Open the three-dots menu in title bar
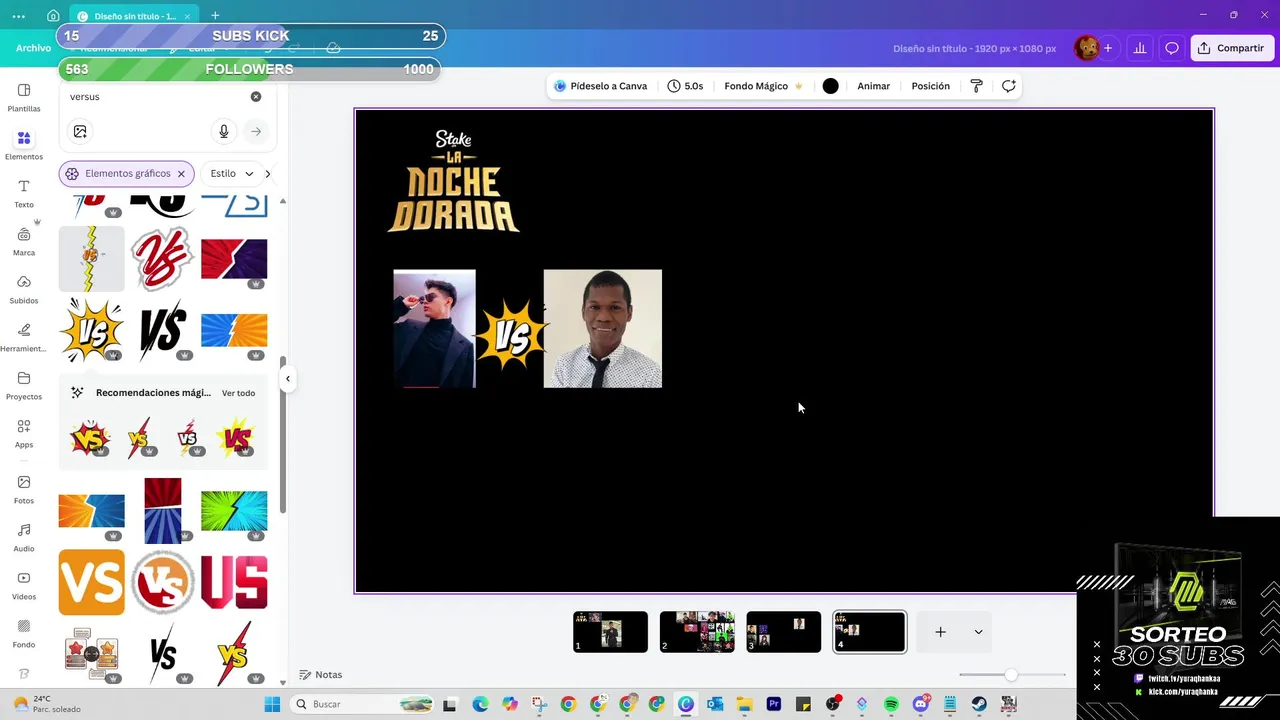This screenshot has height=720, width=1280. (19, 16)
